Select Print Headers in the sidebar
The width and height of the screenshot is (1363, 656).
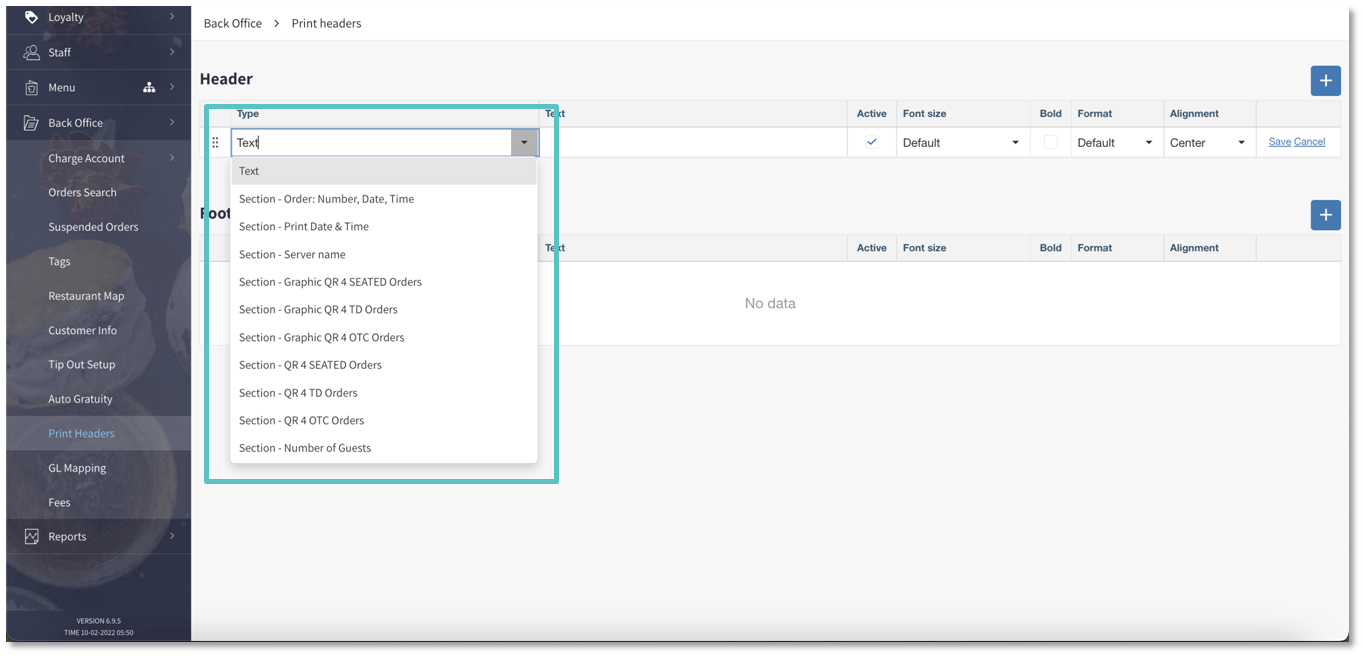coord(81,433)
